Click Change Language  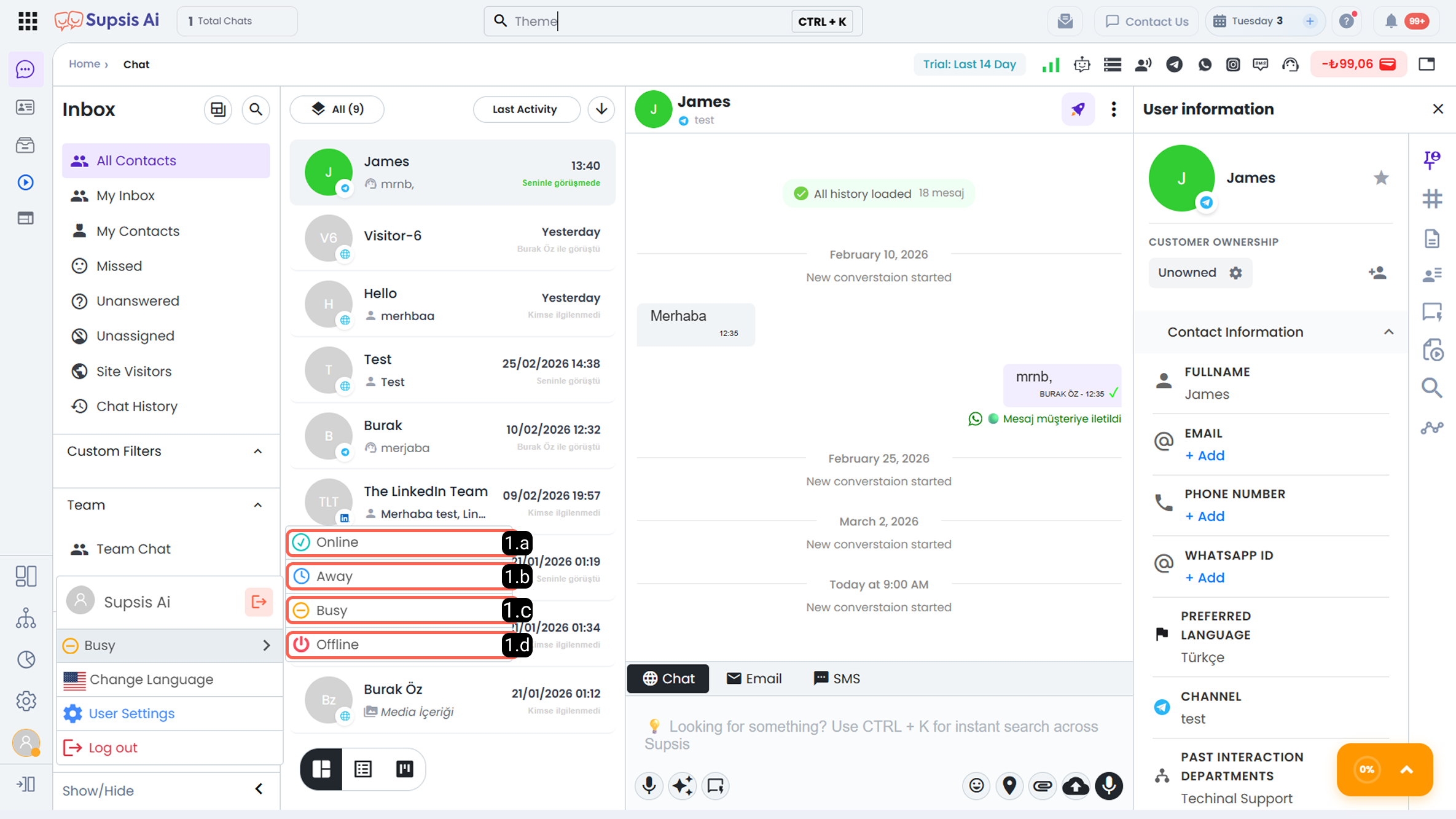169,680
